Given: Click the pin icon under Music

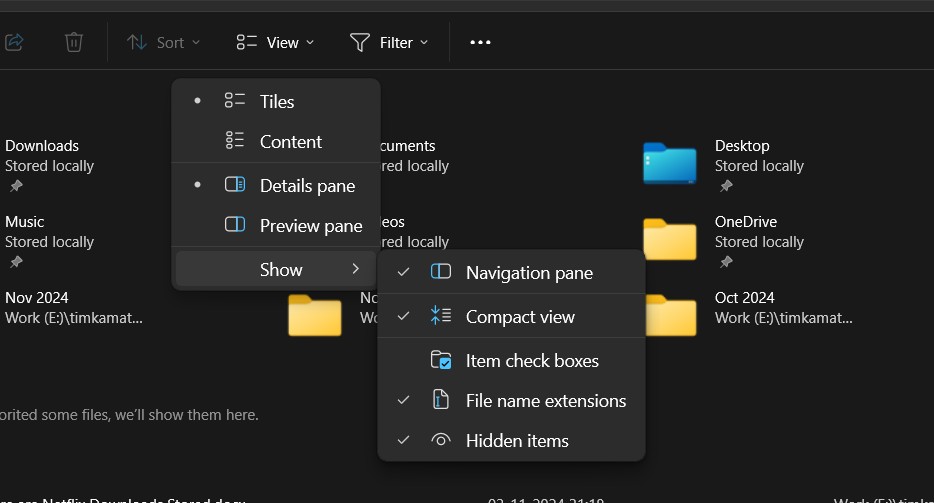Looking at the screenshot, I should pyautogui.click(x=16, y=262).
